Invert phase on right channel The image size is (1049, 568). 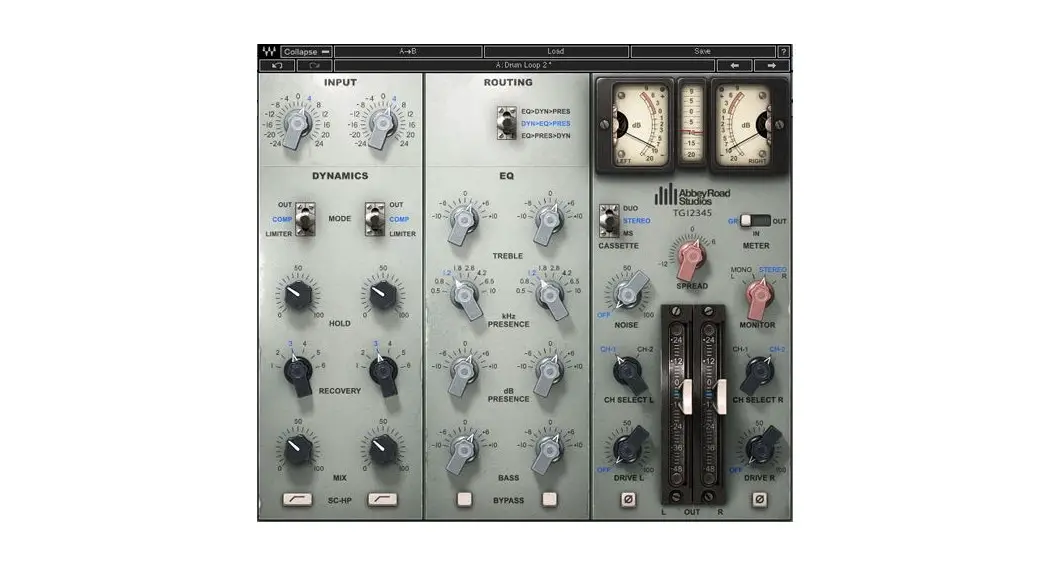pyautogui.click(x=759, y=499)
